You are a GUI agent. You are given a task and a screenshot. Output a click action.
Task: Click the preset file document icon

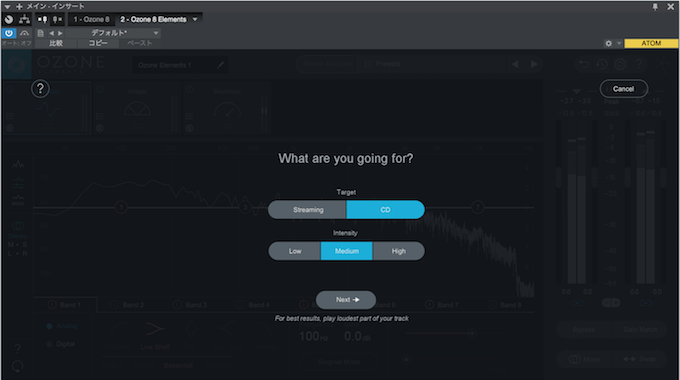40,33
